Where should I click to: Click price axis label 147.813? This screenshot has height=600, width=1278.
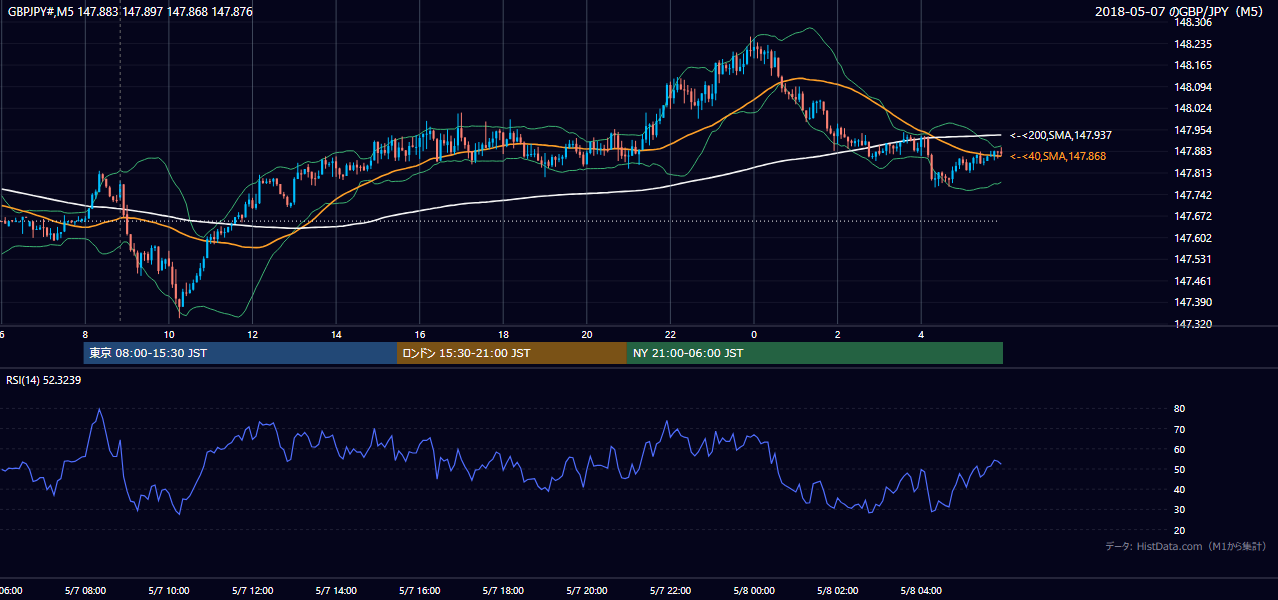[1193, 173]
